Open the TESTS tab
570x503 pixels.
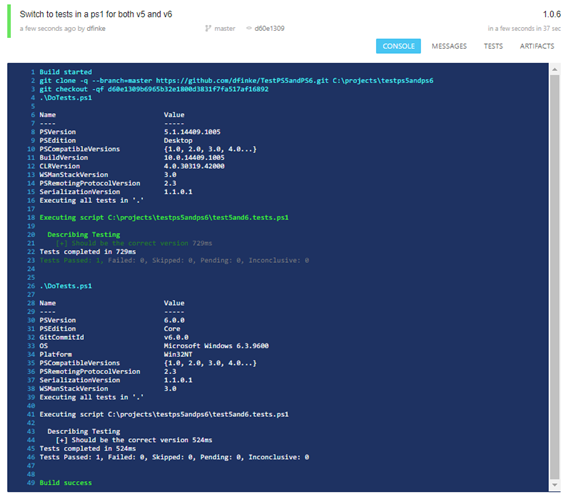pyautogui.click(x=493, y=46)
